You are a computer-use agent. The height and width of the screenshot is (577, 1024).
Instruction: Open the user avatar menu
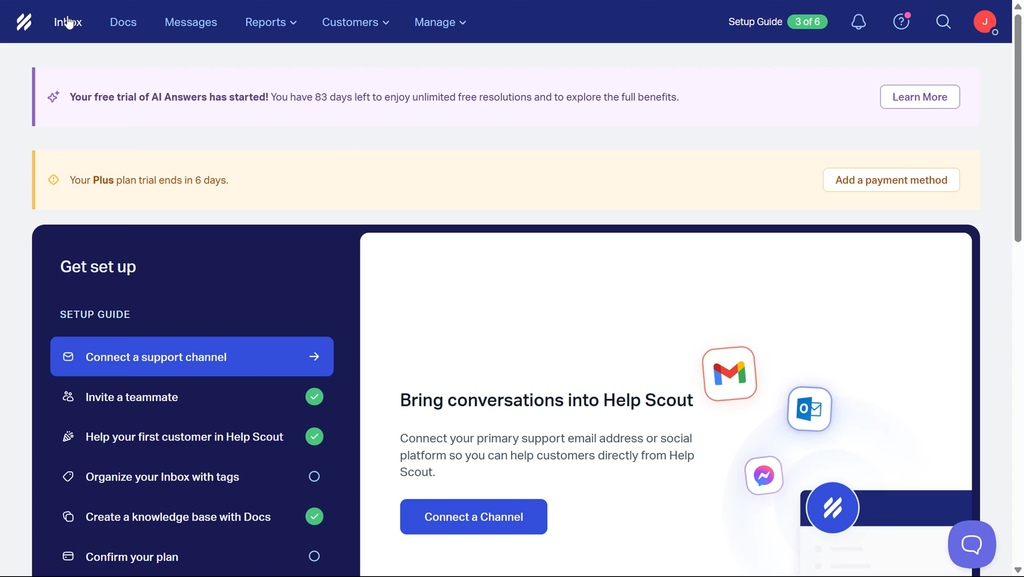985,22
